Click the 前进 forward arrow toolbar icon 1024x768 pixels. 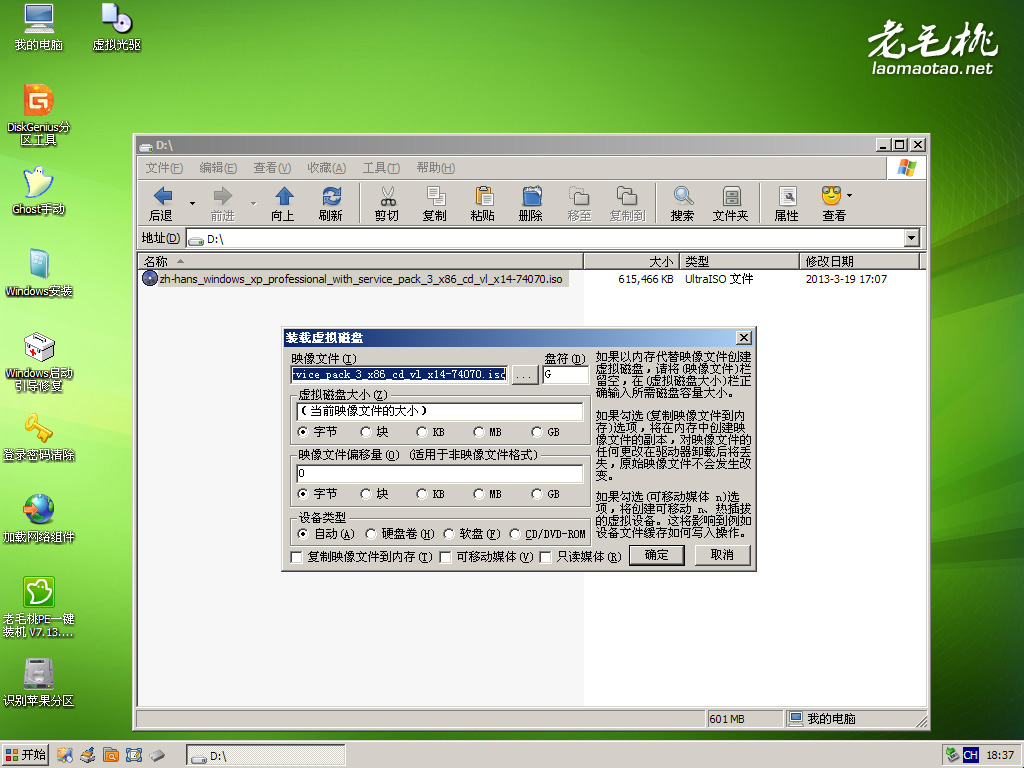click(223, 203)
